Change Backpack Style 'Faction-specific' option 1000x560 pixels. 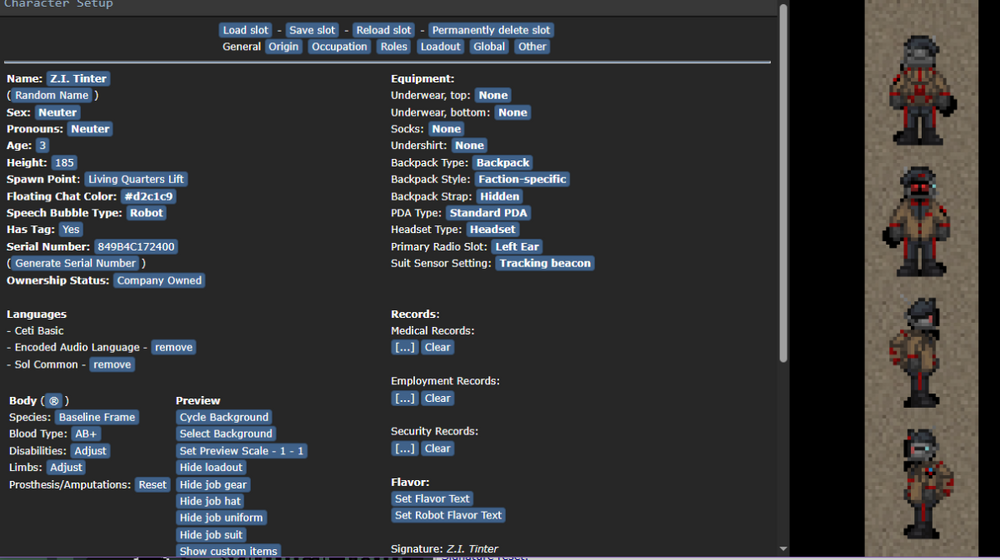522,179
